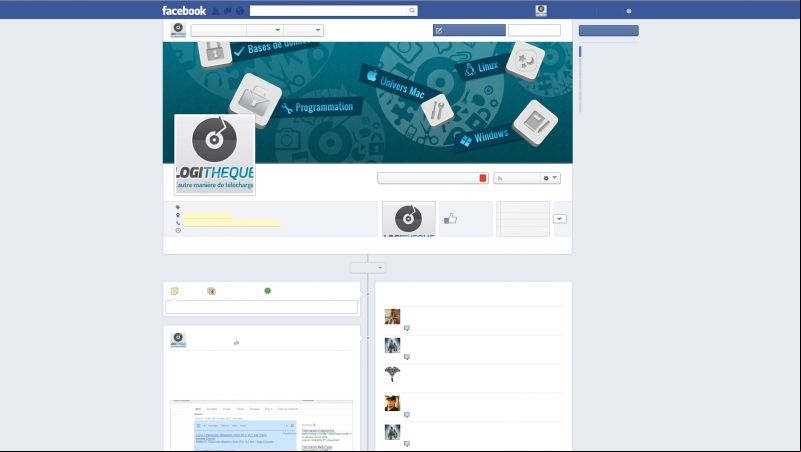This screenshot has width=801, height=452.
Task: Click the black winged emblem avatar
Action: tap(392, 374)
